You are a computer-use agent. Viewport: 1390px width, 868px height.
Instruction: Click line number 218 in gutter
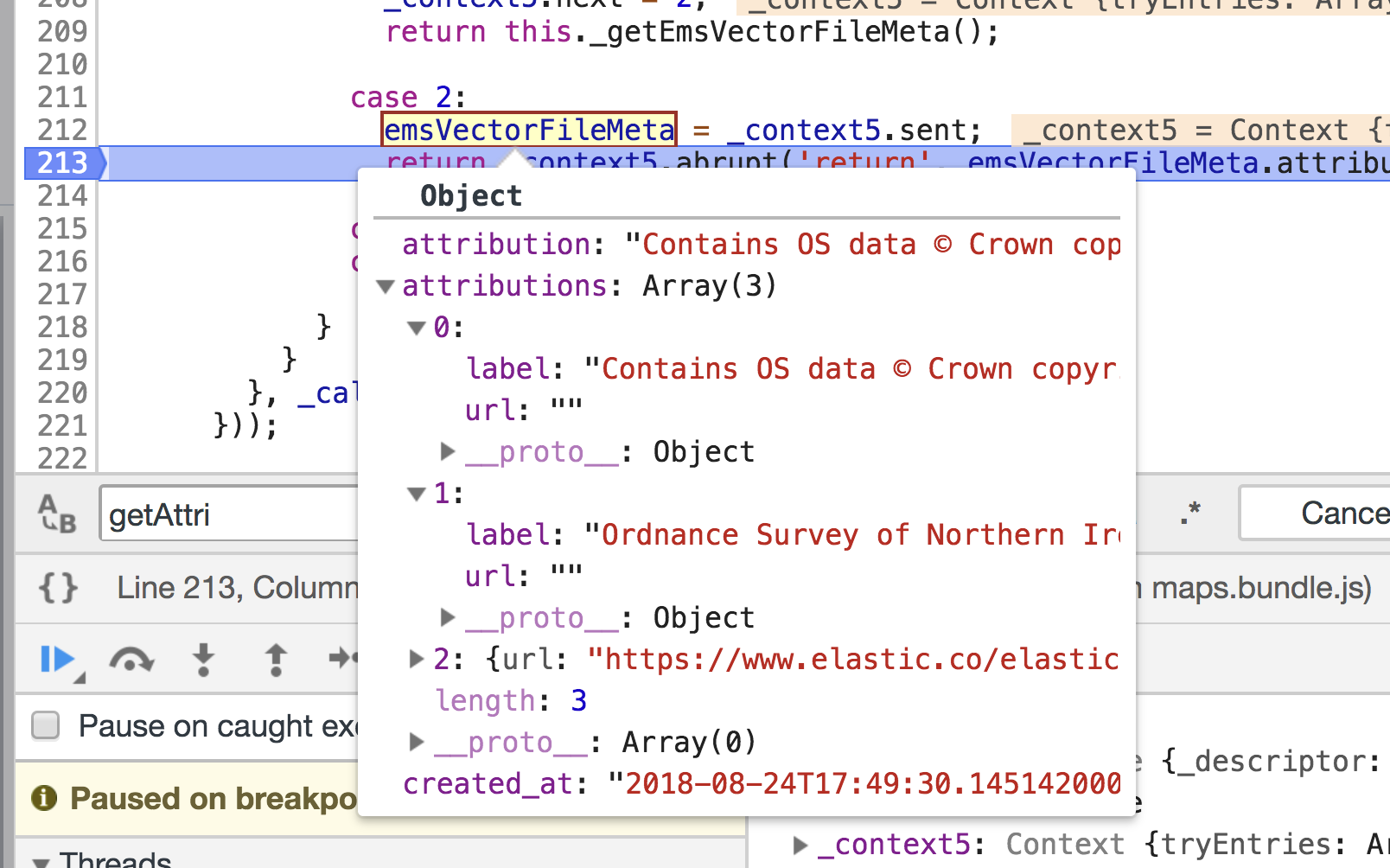(x=62, y=327)
